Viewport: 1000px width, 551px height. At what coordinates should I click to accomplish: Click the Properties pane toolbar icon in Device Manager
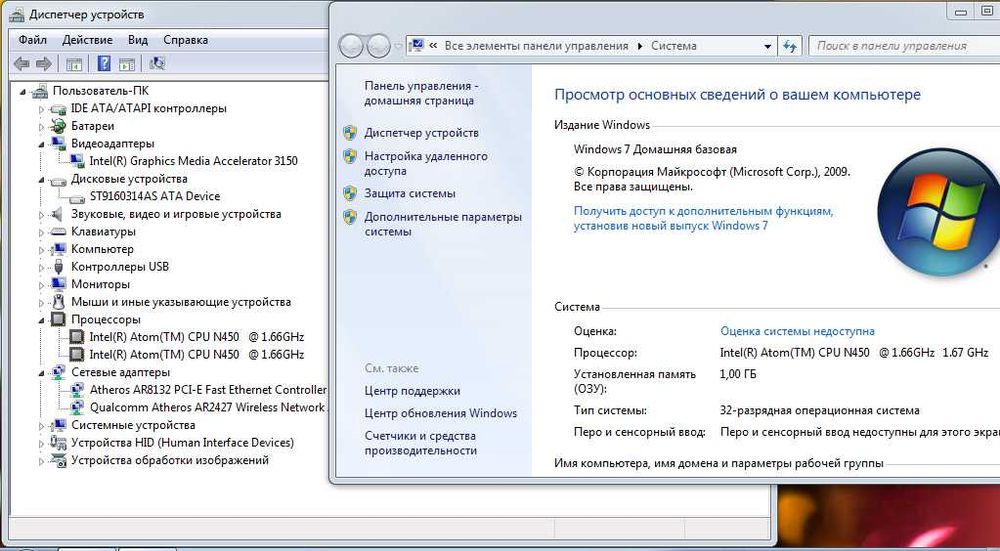pyautogui.click(x=126, y=63)
